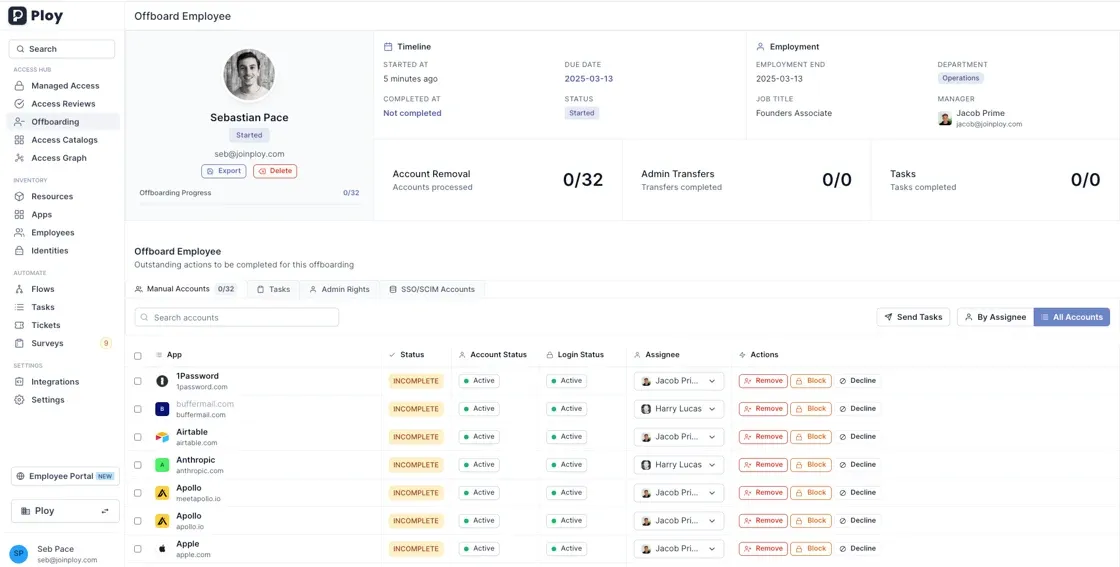Image resolution: width=1120 pixels, height=567 pixels.
Task: Toggle the select-all accounts checkbox
Action: (x=138, y=355)
